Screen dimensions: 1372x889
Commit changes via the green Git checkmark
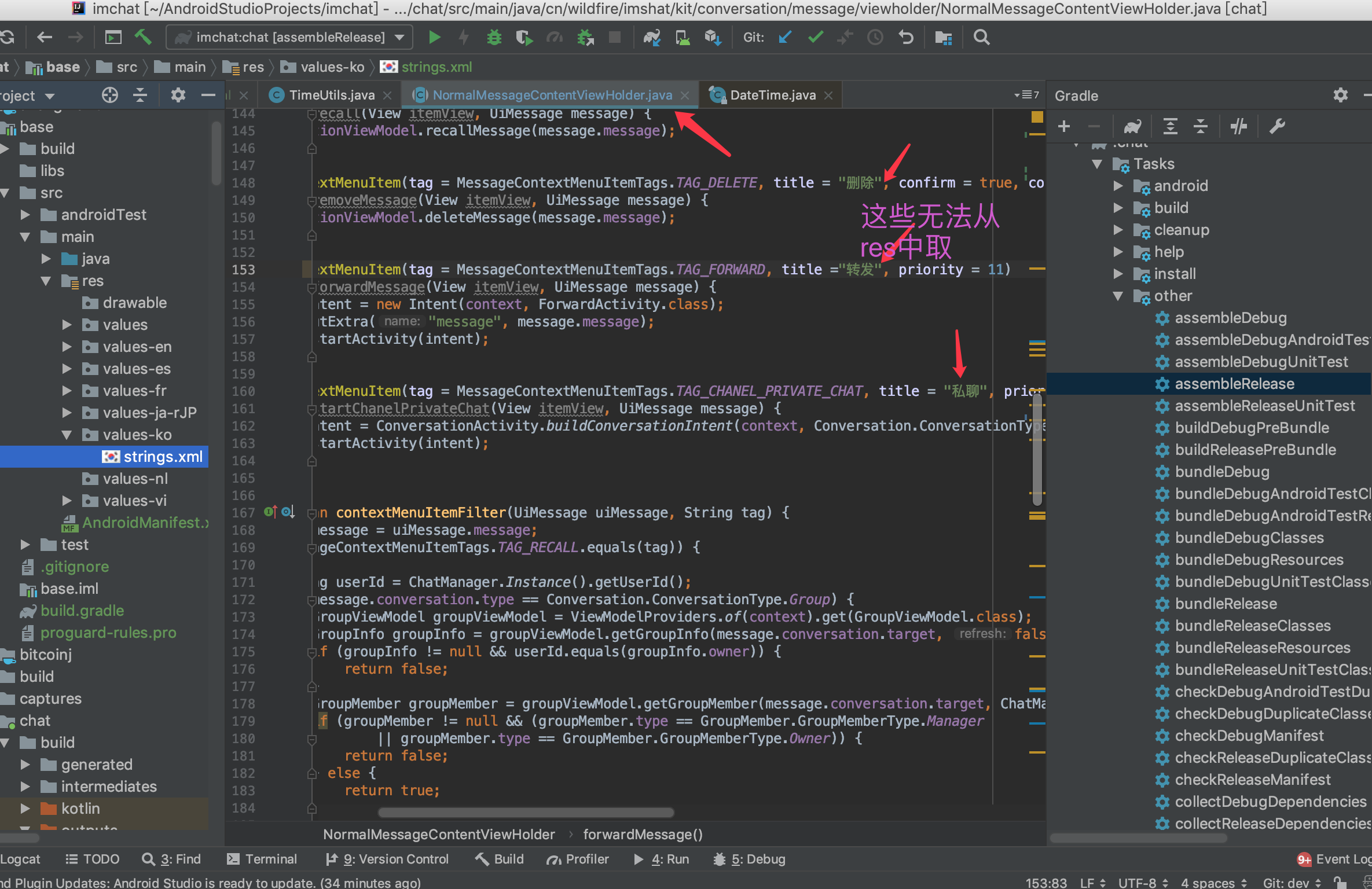pyautogui.click(x=815, y=37)
